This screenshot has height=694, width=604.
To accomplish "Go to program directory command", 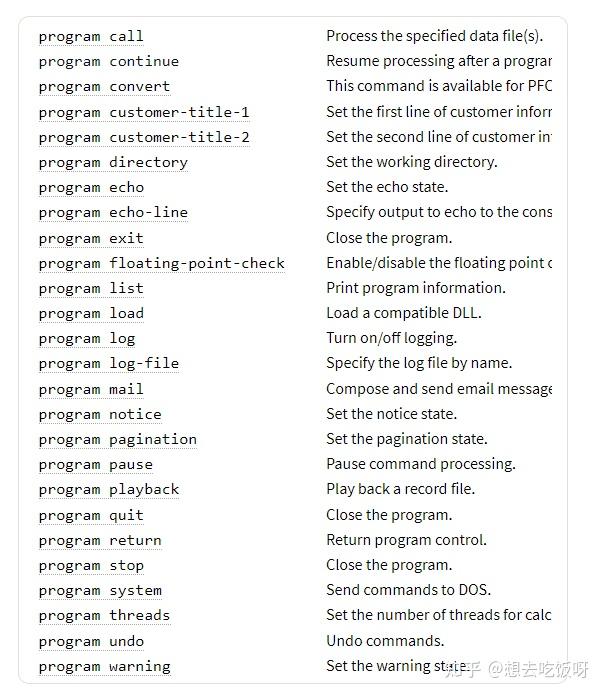I will tap(113, 162).
